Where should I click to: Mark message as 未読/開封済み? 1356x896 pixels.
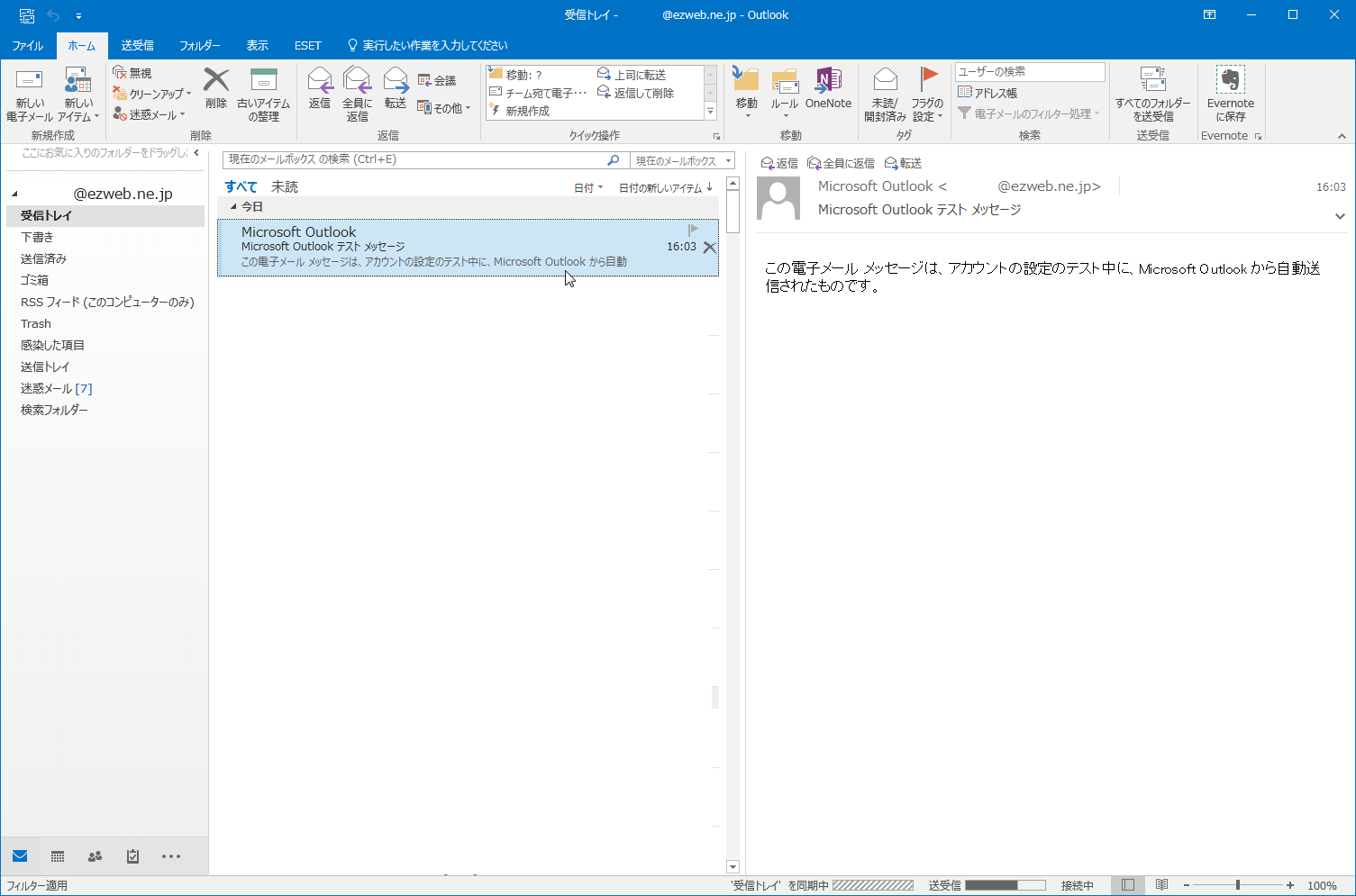point(884,94)
